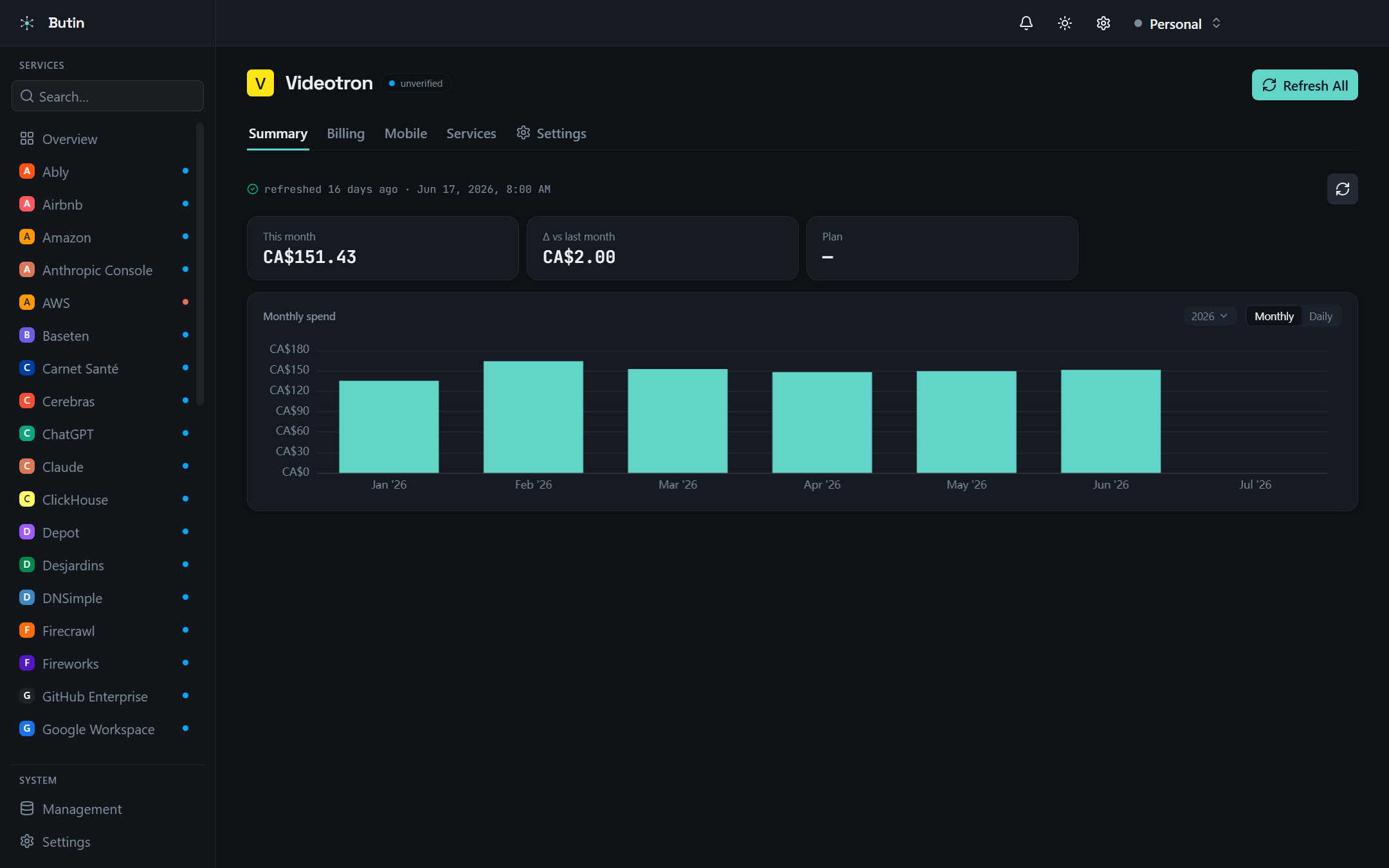The height and width of the screenshot is (868, 1389).
Task: Click the ChatGPT service icon
Action: [27, 433]
